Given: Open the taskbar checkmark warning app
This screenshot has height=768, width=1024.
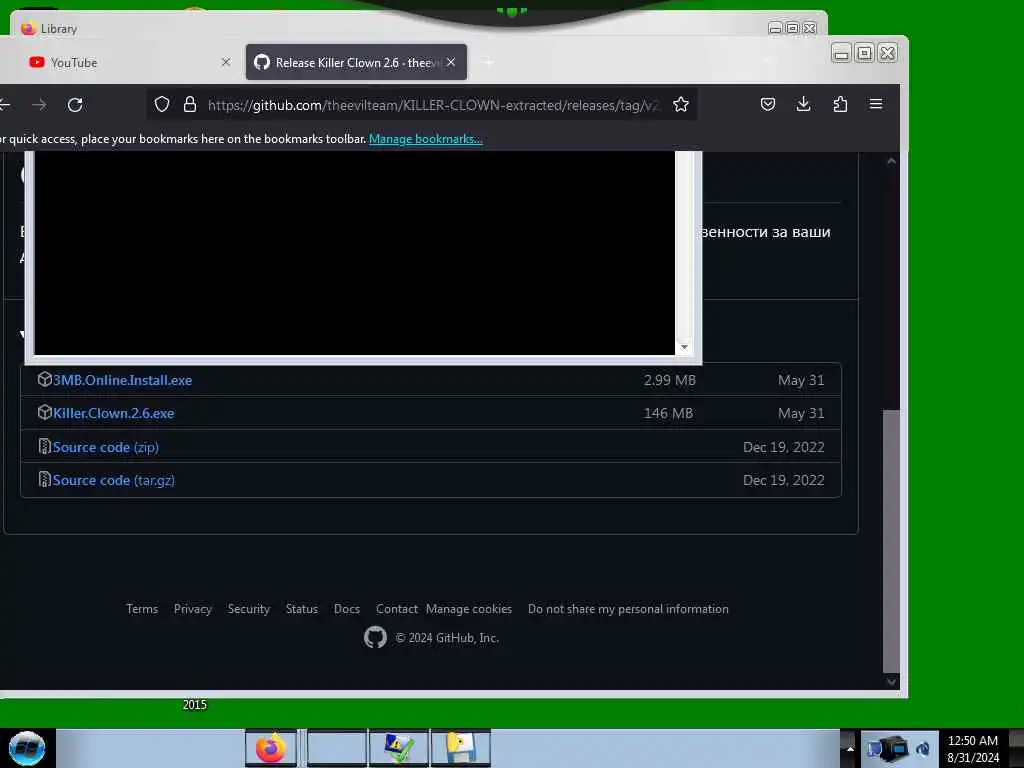Looking at the screenshot, I should point(398,748).
